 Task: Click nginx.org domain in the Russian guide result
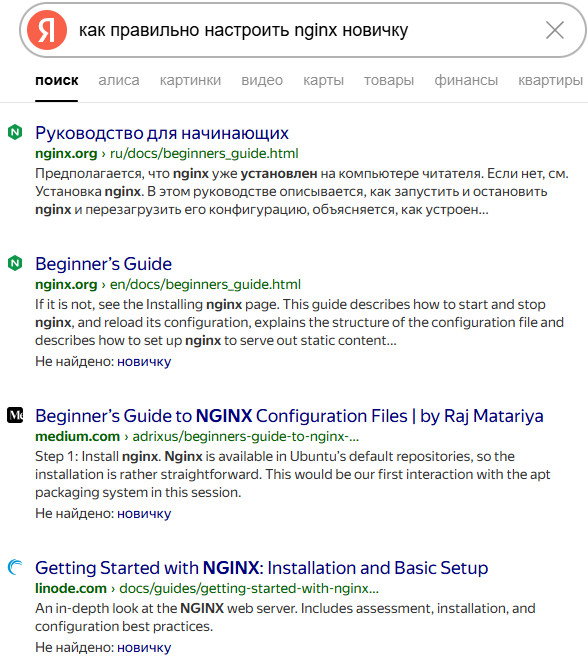66,153
